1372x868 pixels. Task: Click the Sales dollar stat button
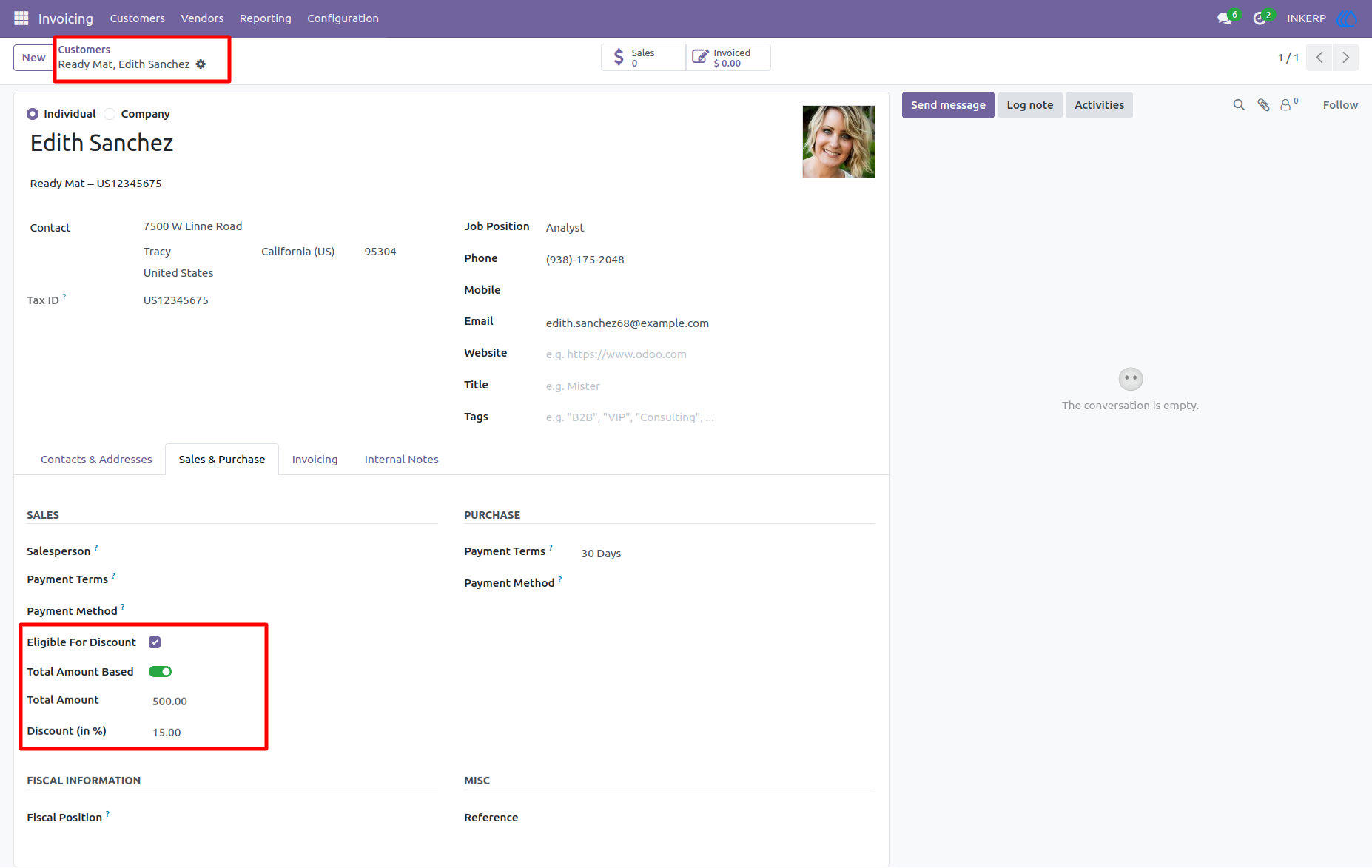643,58
